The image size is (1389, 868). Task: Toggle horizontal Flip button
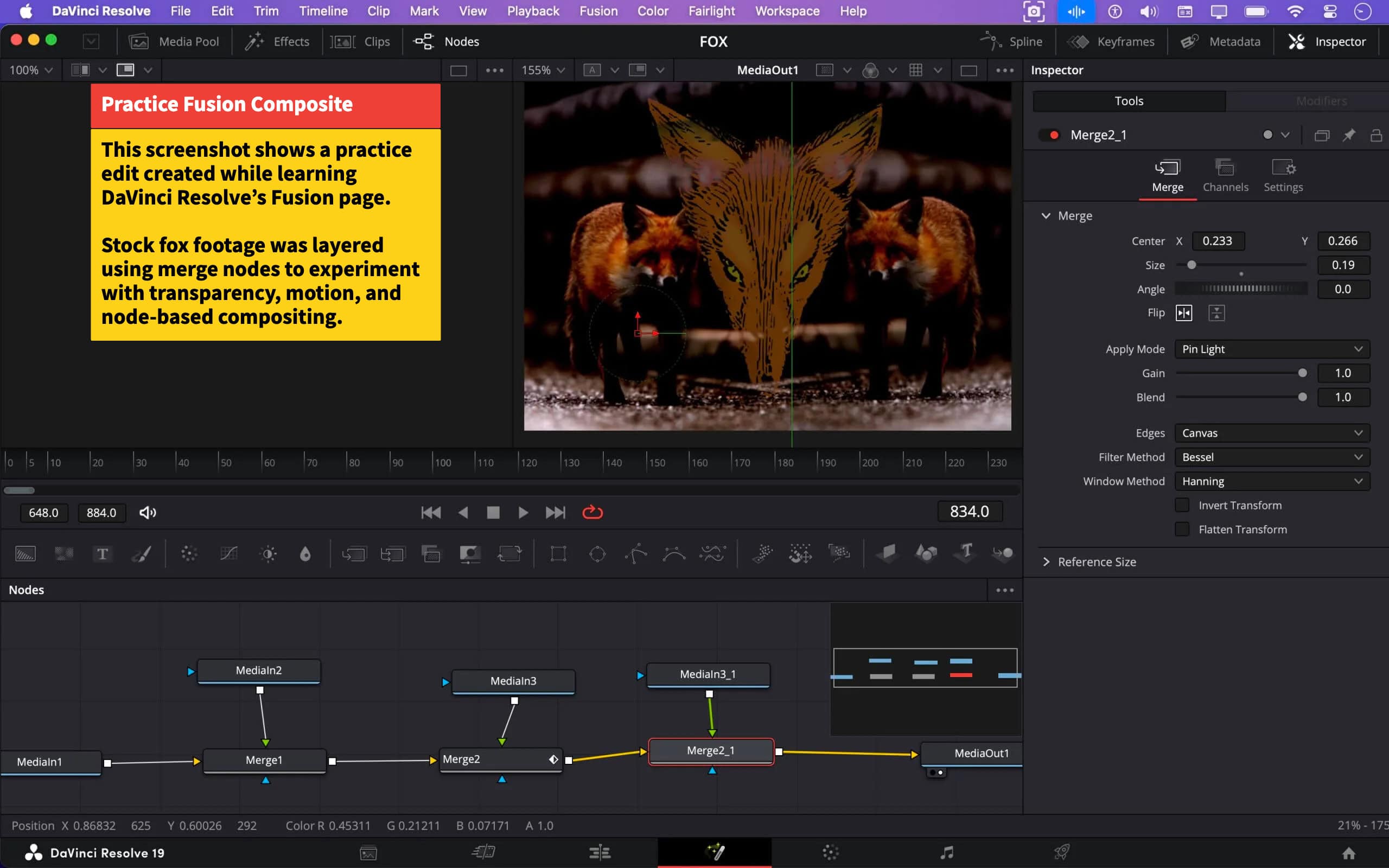click(1183, 313)
